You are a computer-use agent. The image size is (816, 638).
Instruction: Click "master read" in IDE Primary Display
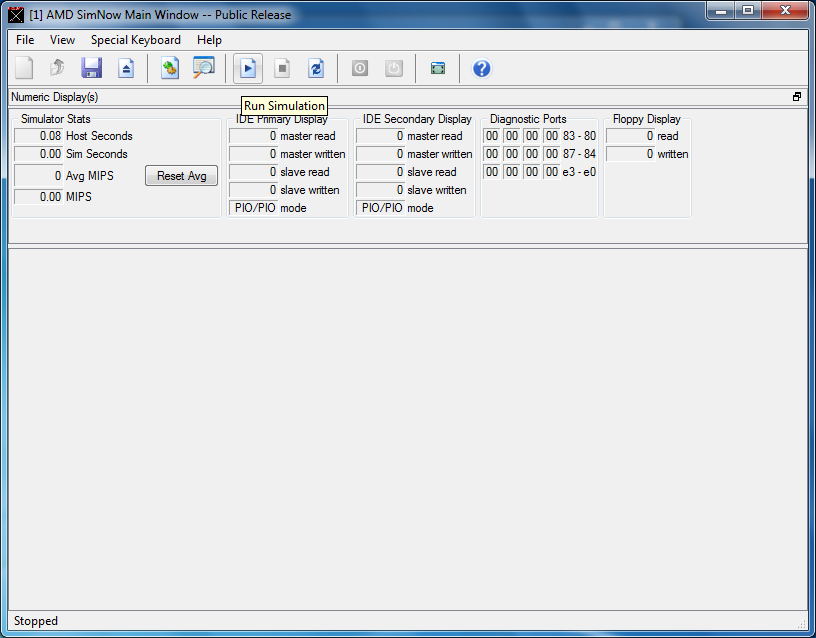pyautogui.click(x=308, y=136)
